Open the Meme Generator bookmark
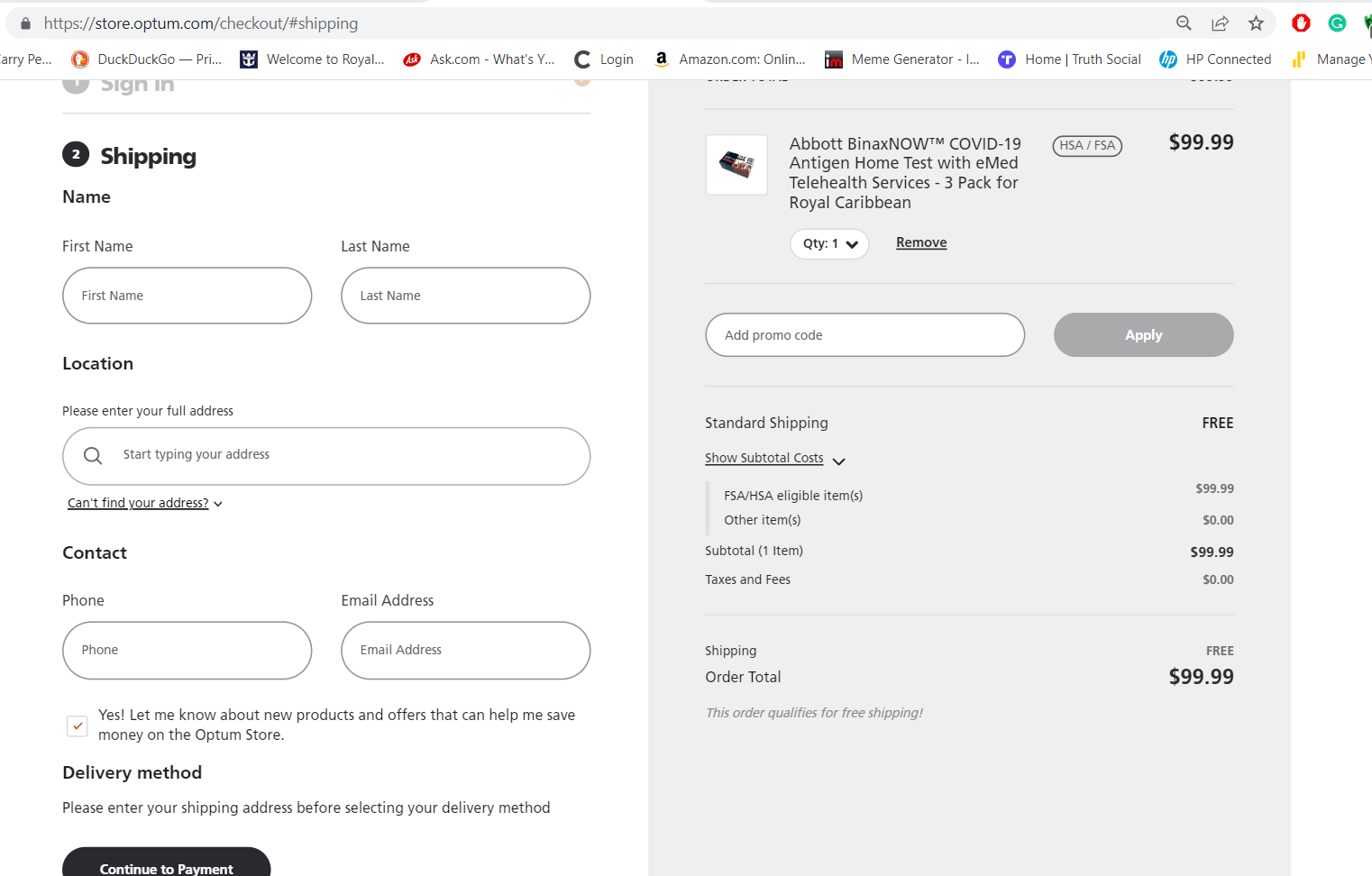This screenshot has width=1372, height=876. tap(902, 59)
